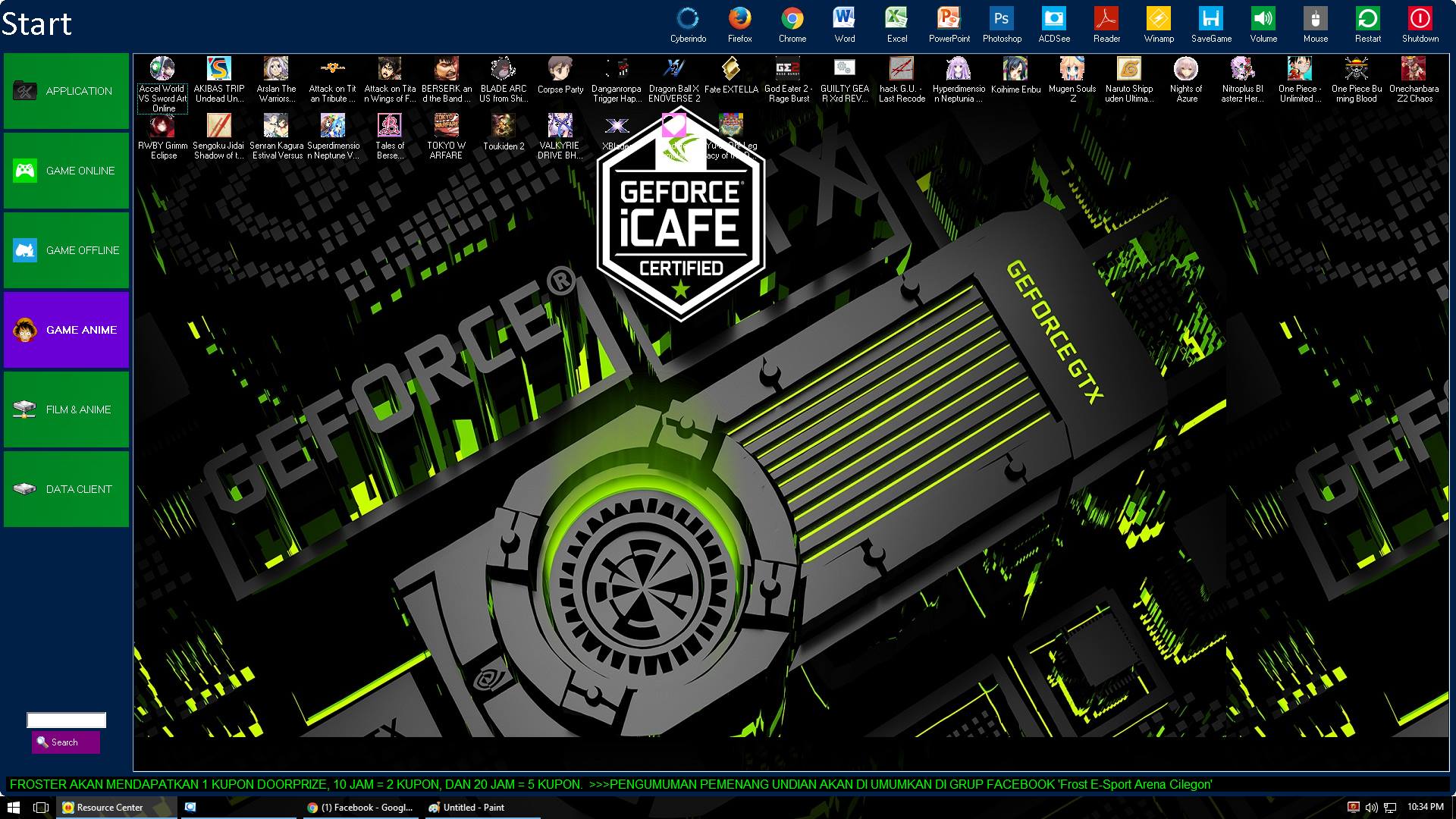Select the Koihime Enbu game icon

coord(1015,76)
